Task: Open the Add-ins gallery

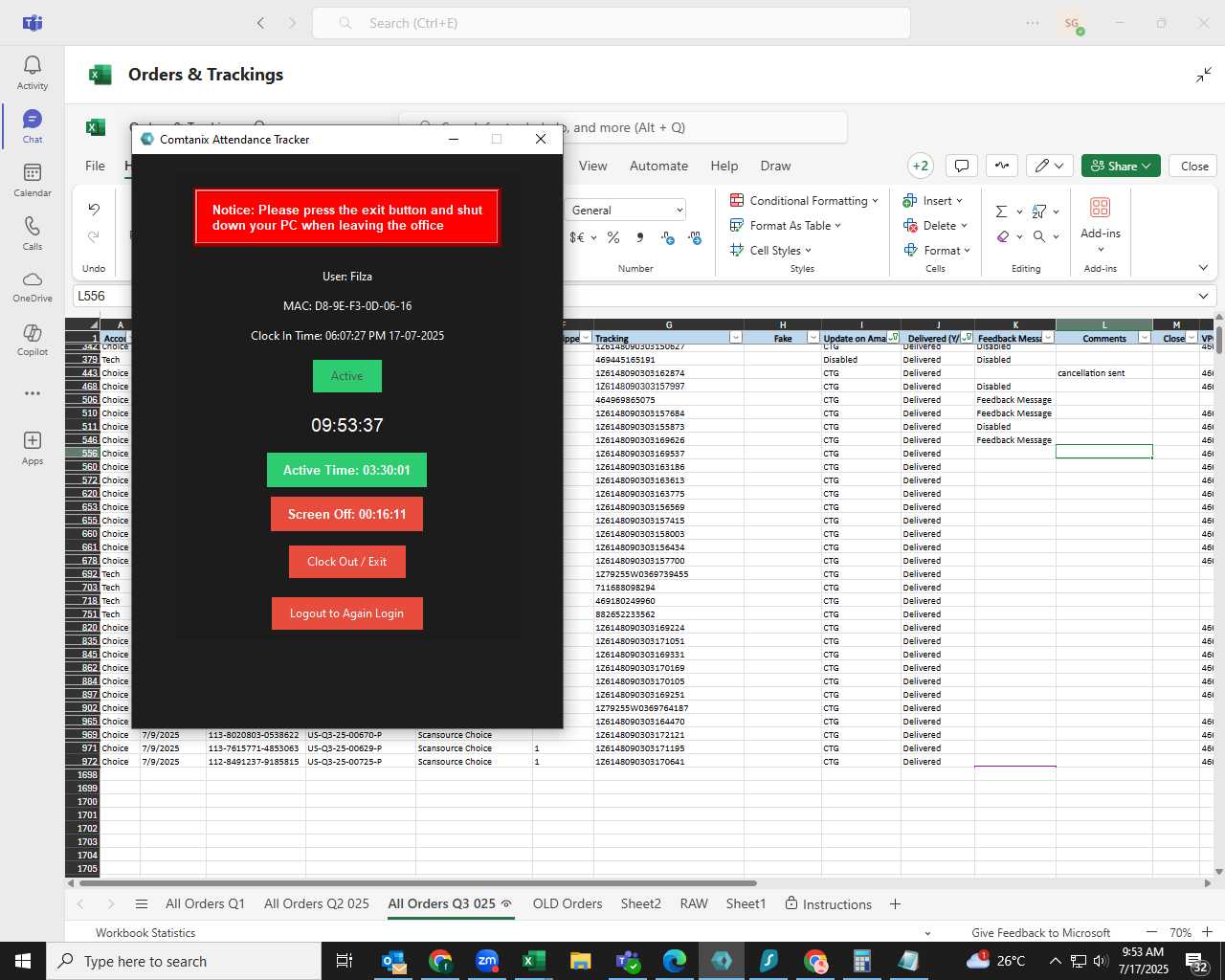Action: [1101, 222]
